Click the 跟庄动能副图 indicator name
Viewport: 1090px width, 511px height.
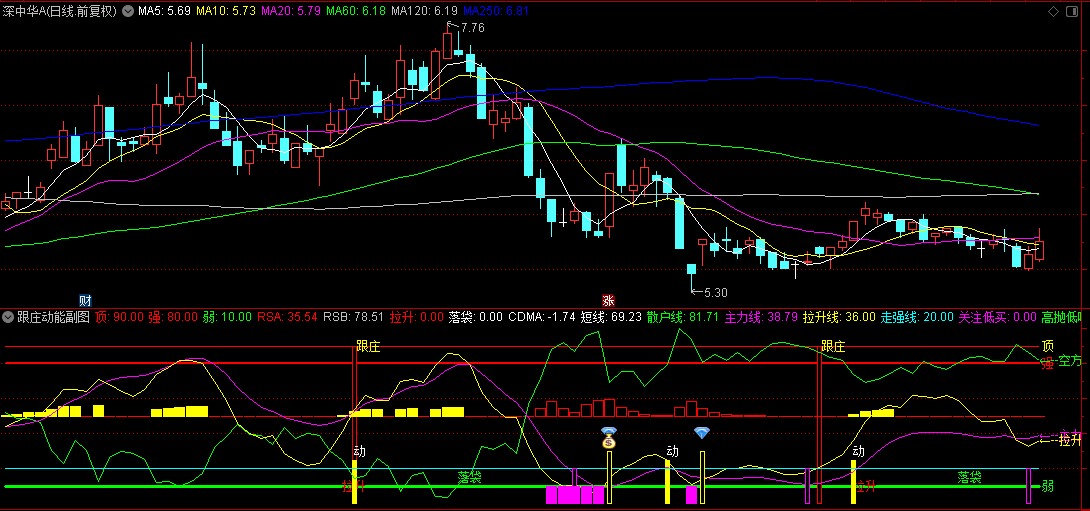(54, 317)
